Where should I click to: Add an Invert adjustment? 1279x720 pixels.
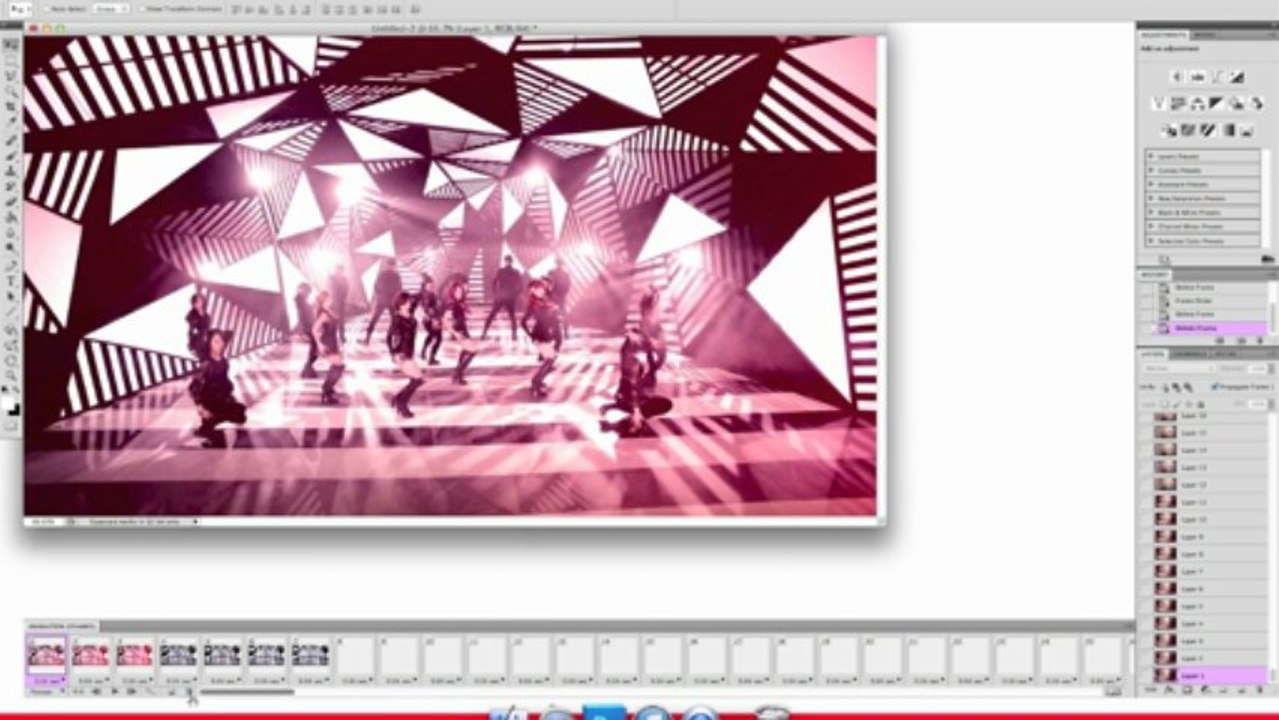1169,129
